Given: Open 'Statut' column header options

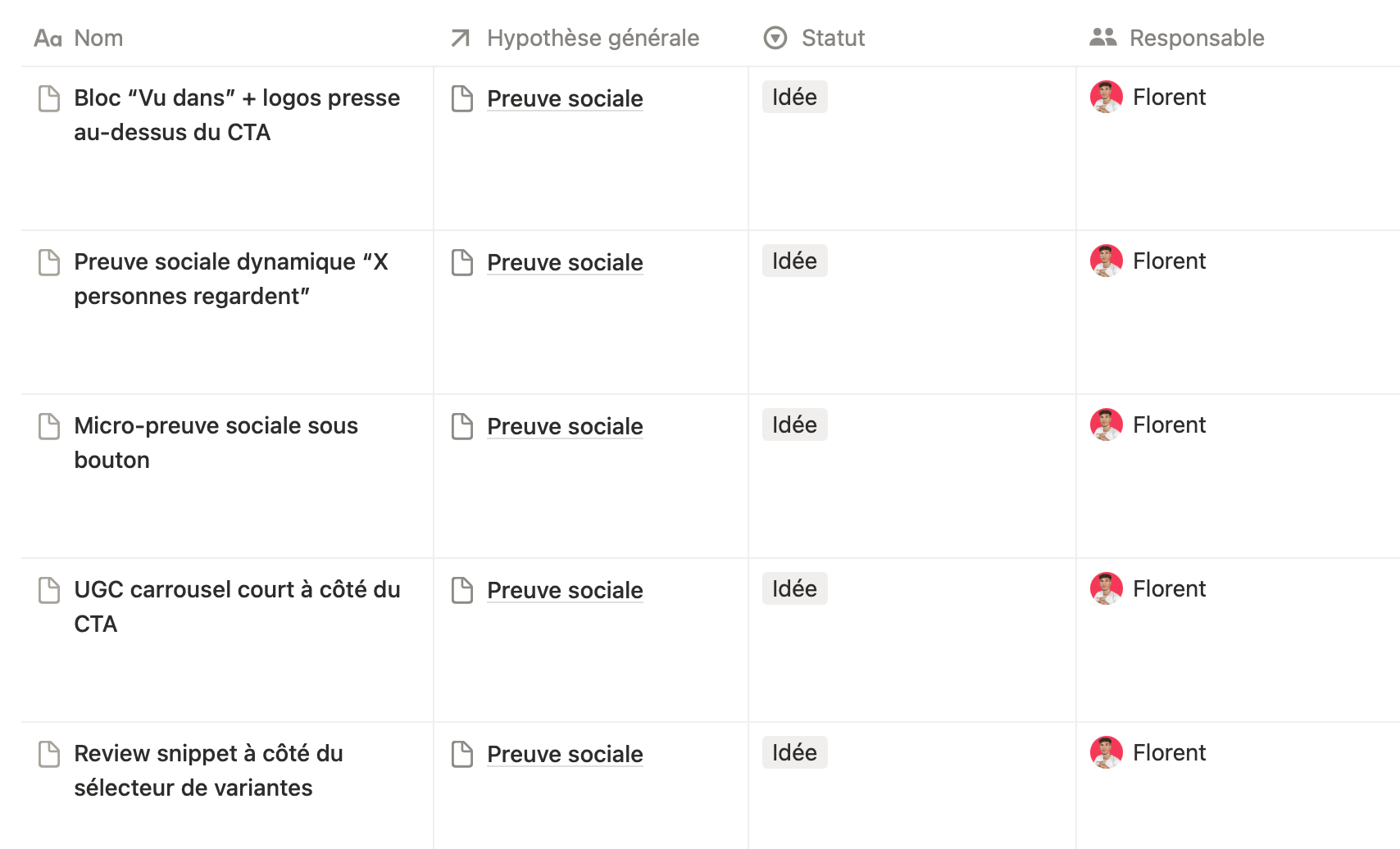Looking at the screenshot, I should [833, 38].
